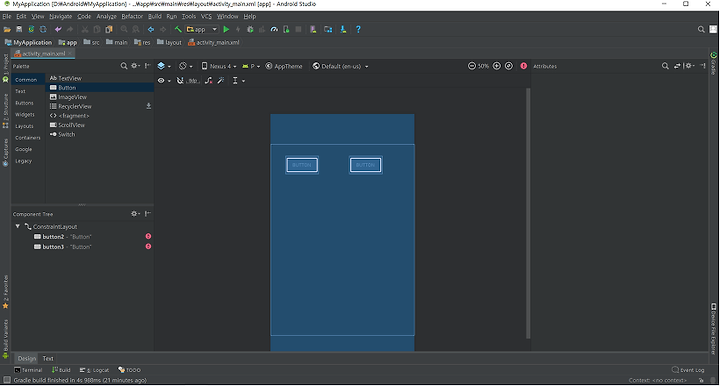Viewport: 720px width, 386px height.
Task: Click the Back navigation arrow icon
Action: (x=151, y=29)
